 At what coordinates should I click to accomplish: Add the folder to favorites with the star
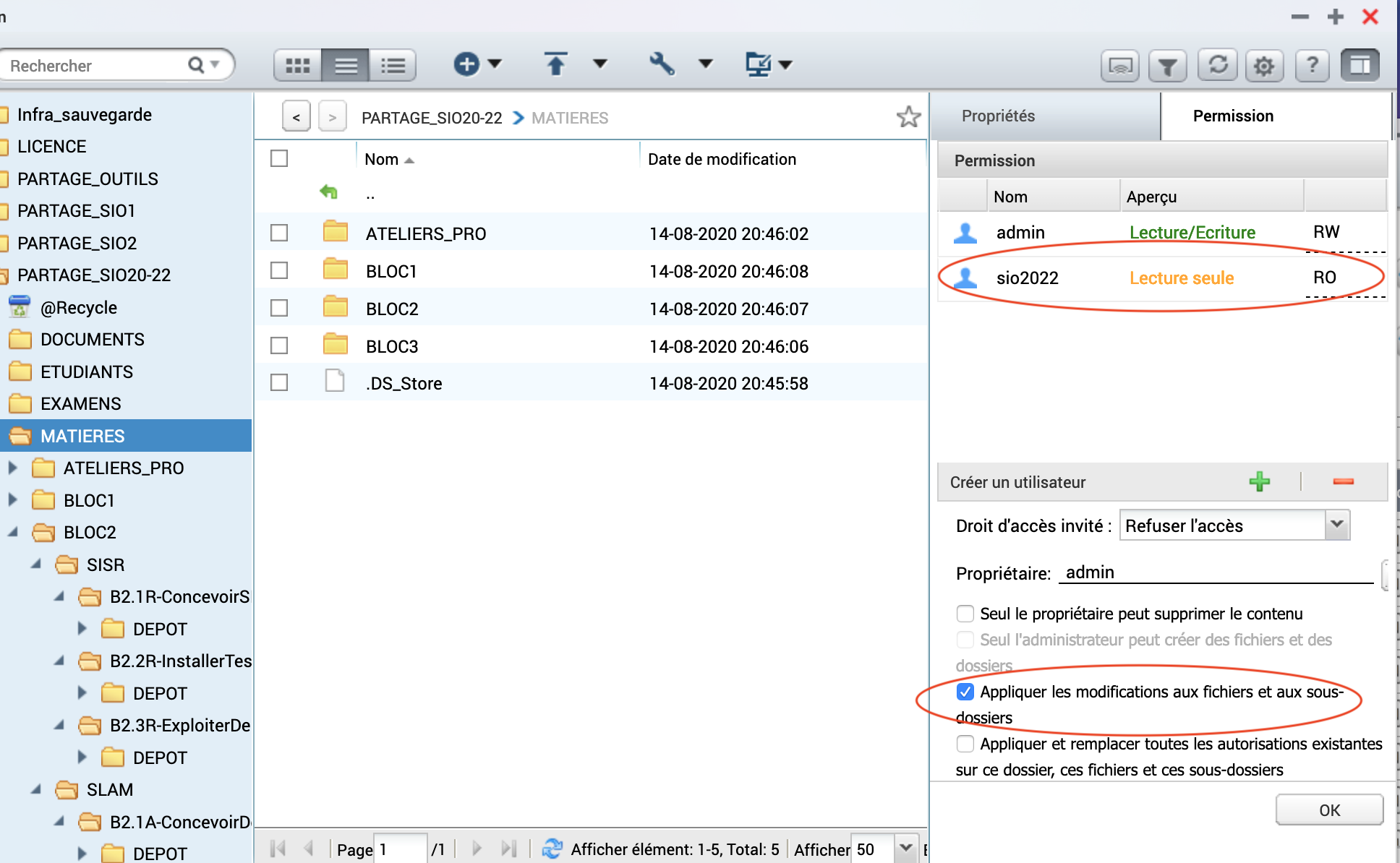click(x=908, y=117)
